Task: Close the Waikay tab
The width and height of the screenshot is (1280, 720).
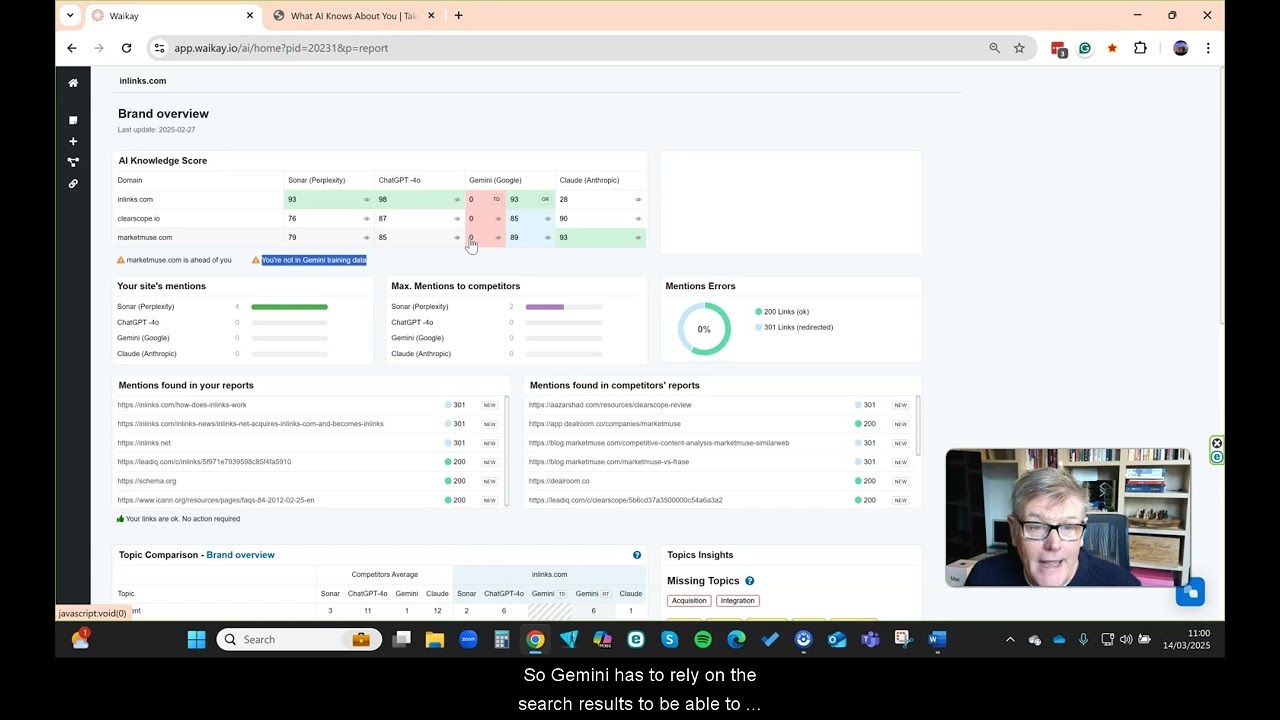Action: (x=250, y=16)
